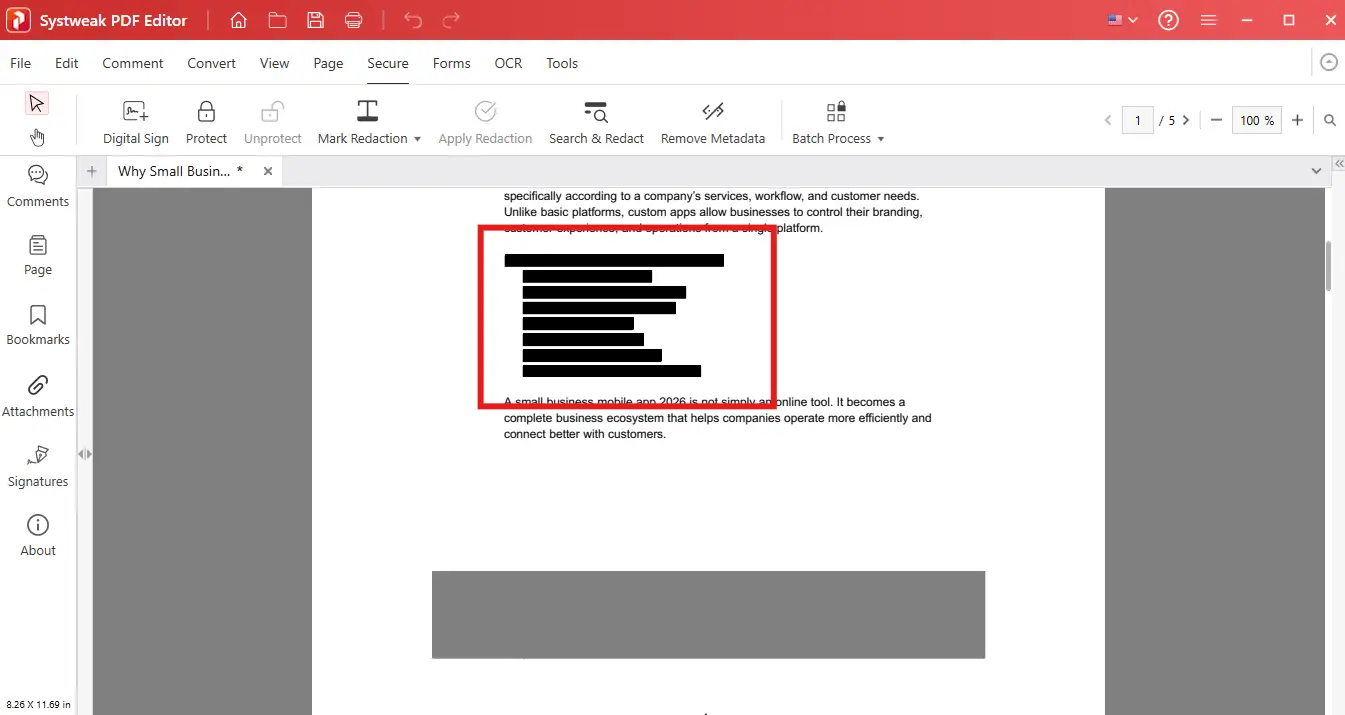The width and height of the screenshot is (1345, 715).
Task: Switch to the OCR tab
Action: pyautogui.click(x=508, y=63)
